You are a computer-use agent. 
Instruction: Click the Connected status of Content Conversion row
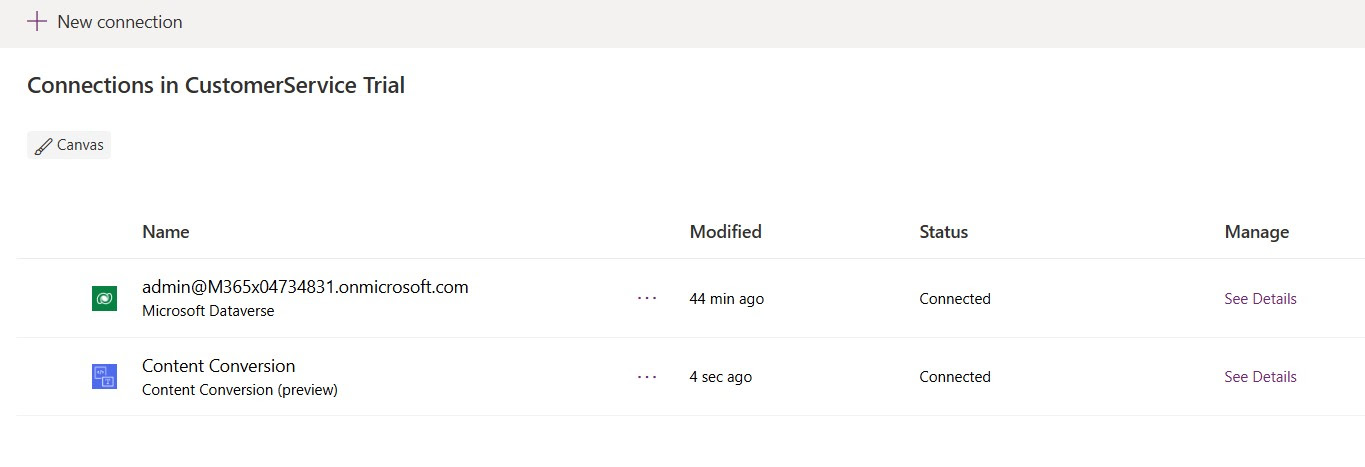[x=955, y=377]
